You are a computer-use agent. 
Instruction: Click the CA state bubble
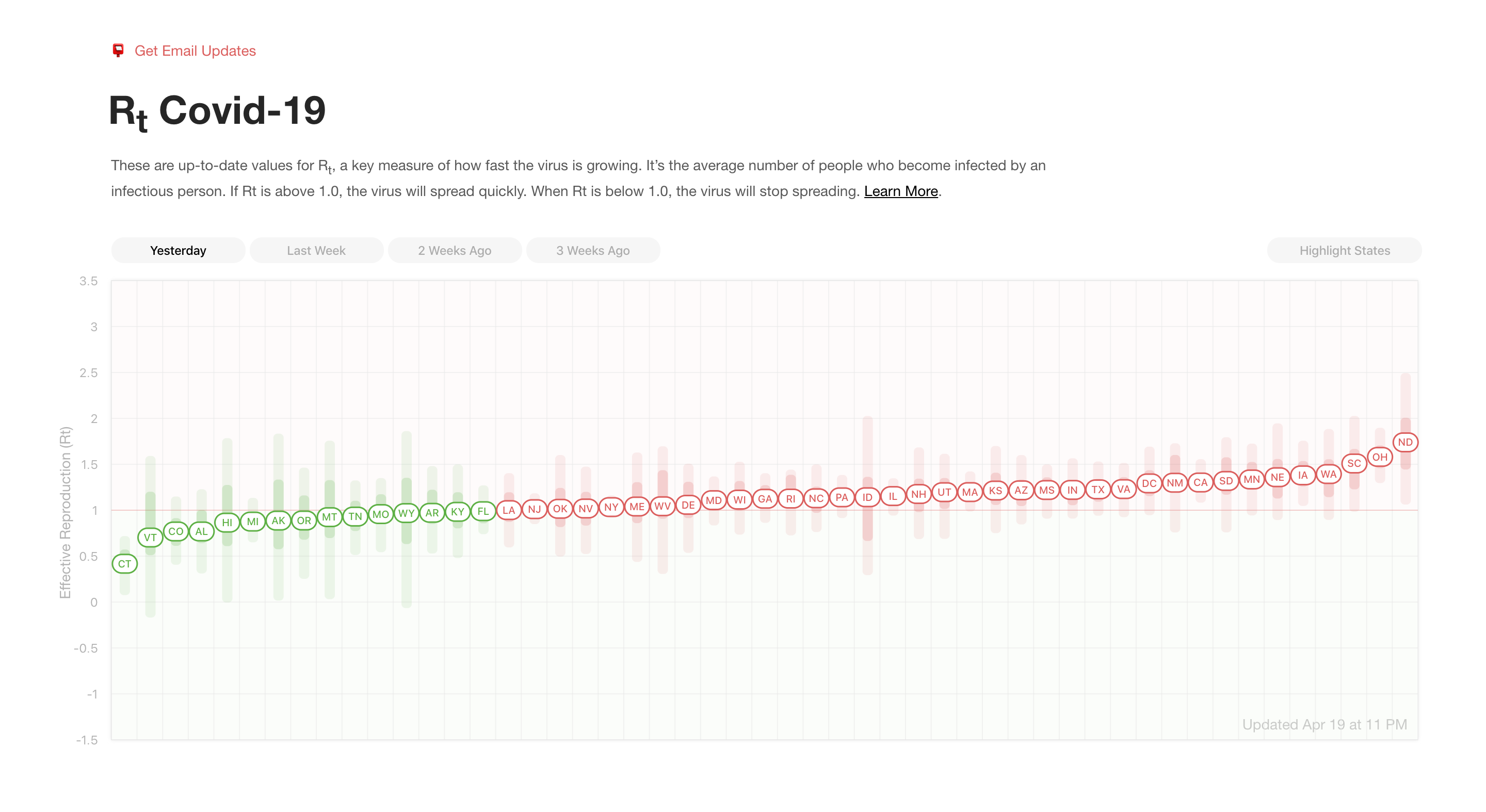pyautogui.click(x=1201, y=482)
